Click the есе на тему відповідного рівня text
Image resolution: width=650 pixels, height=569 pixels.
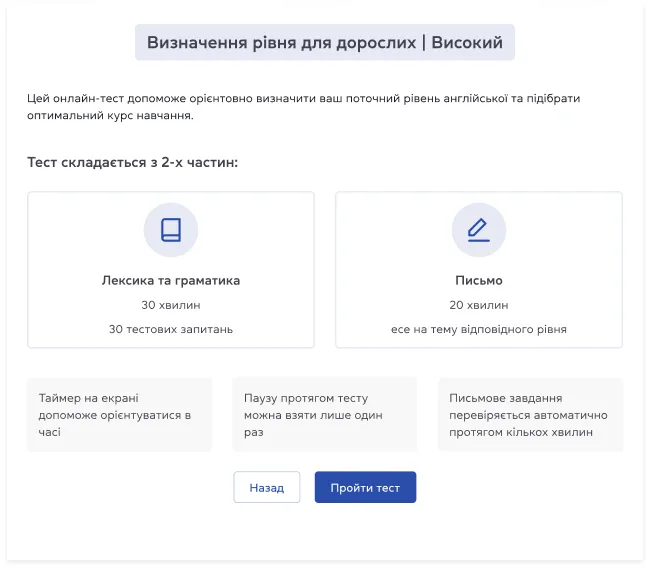pos(478,329)
